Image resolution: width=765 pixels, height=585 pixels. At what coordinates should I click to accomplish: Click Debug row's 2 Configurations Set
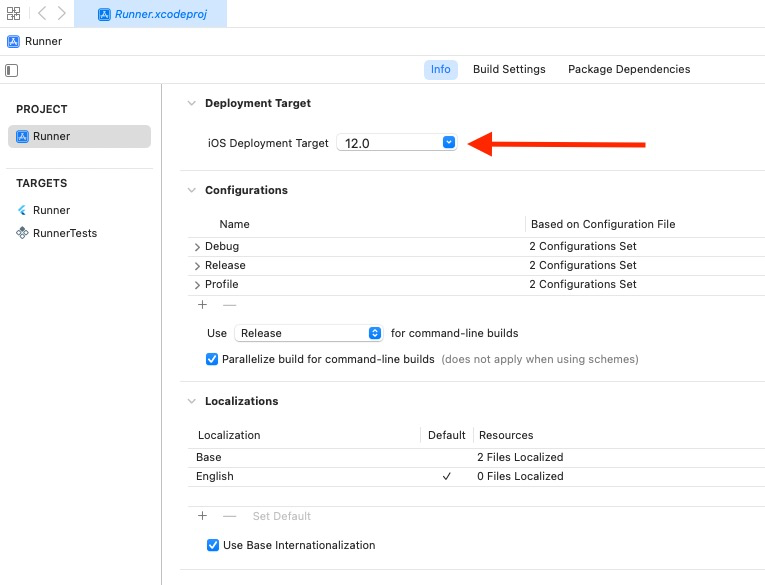(x=583, y=246)
